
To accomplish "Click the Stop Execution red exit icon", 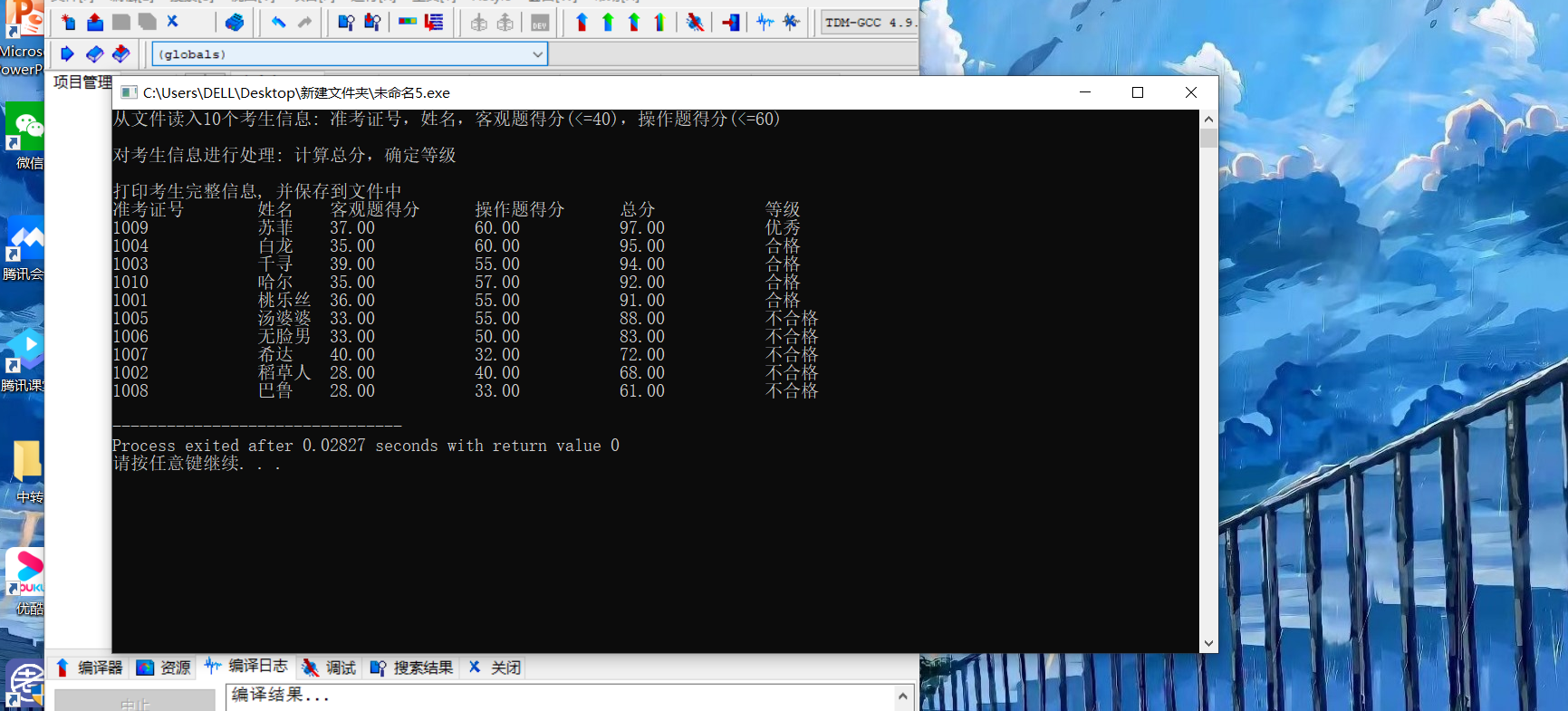I will (731, 23).
